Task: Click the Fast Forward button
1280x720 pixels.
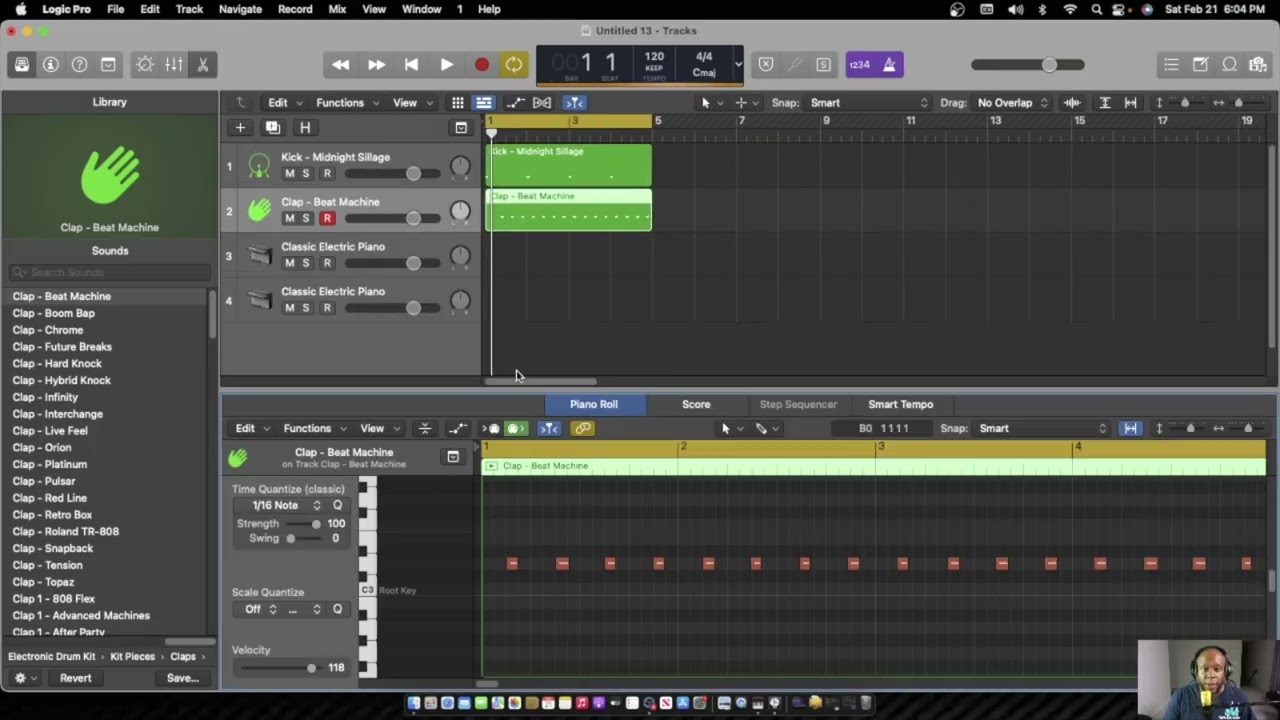Action: coord(376,65)
